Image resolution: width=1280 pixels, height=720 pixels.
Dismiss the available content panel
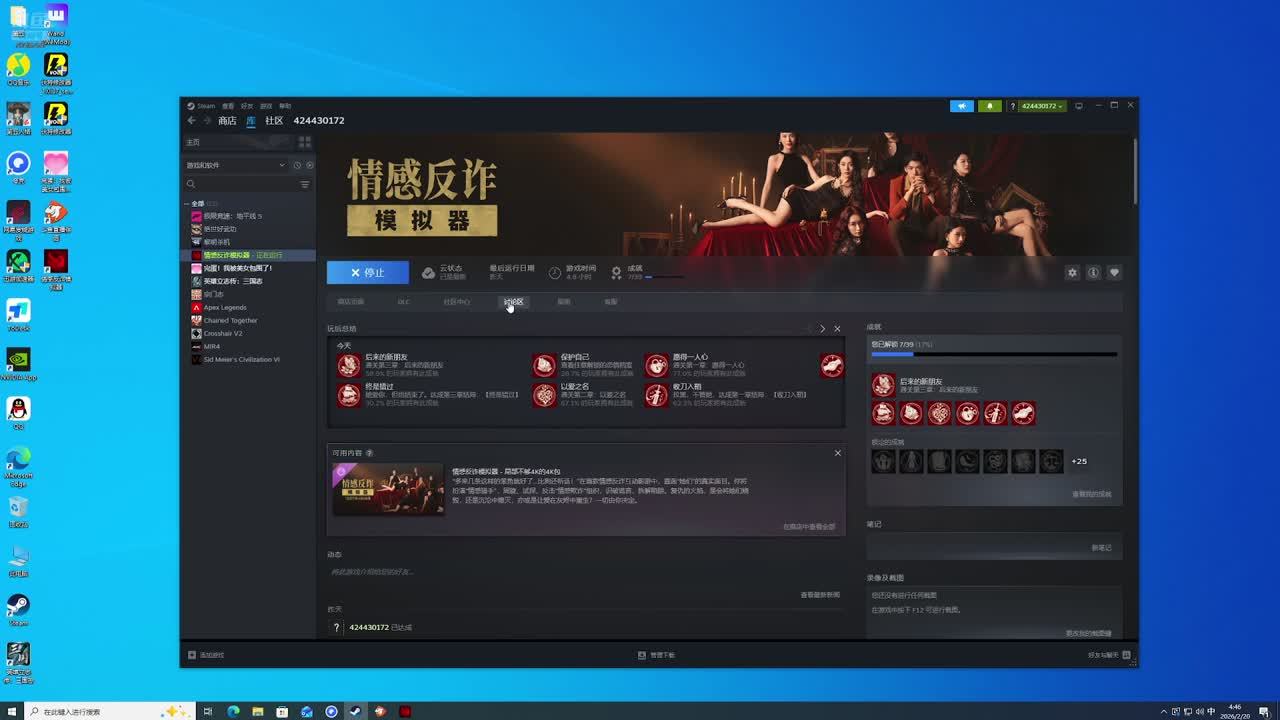tap(838, 453)
